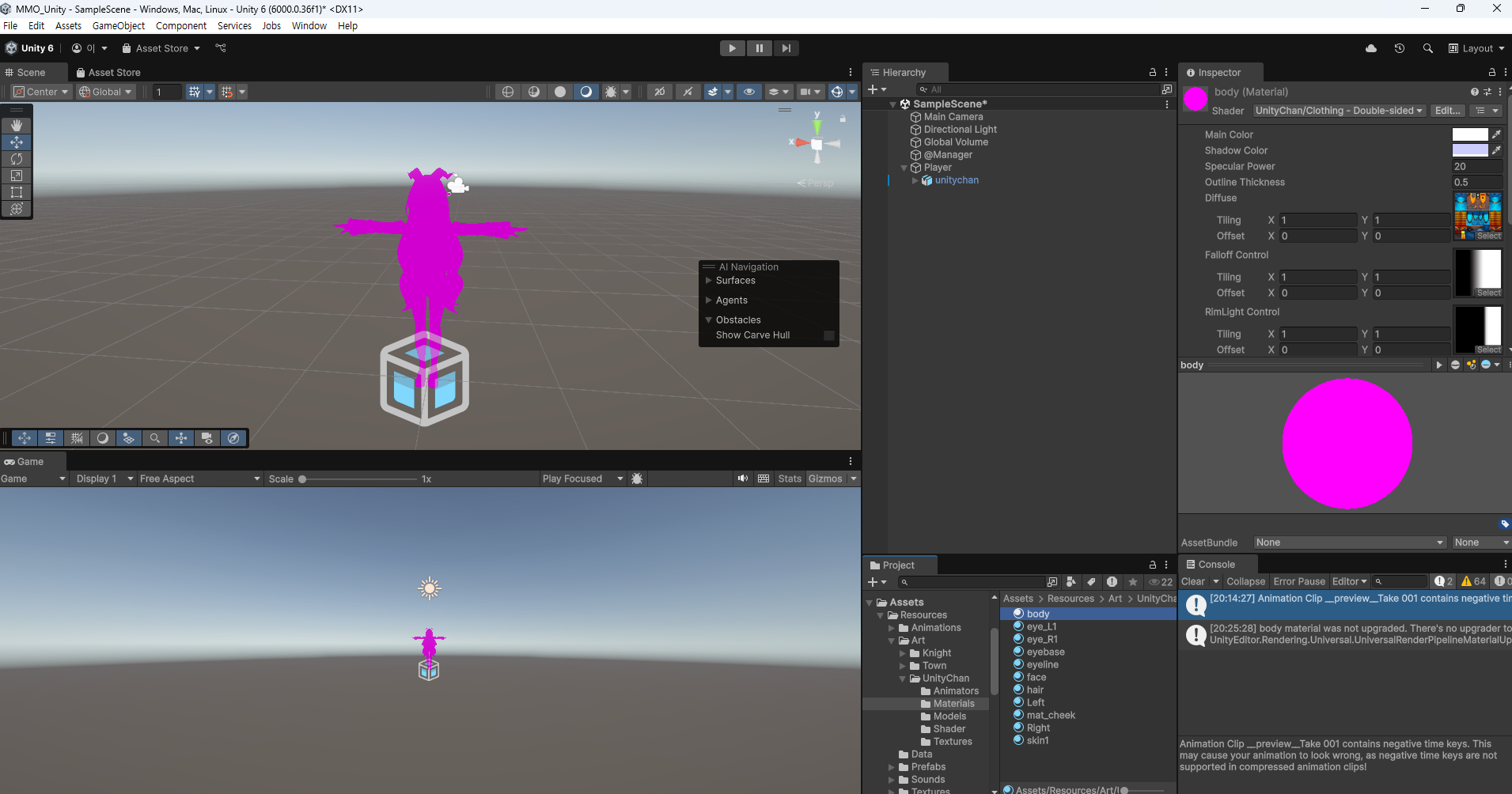Viewport: 1512px width, 794px height.
Task: Click the compass orientation overlay icon
Action: 233,438
